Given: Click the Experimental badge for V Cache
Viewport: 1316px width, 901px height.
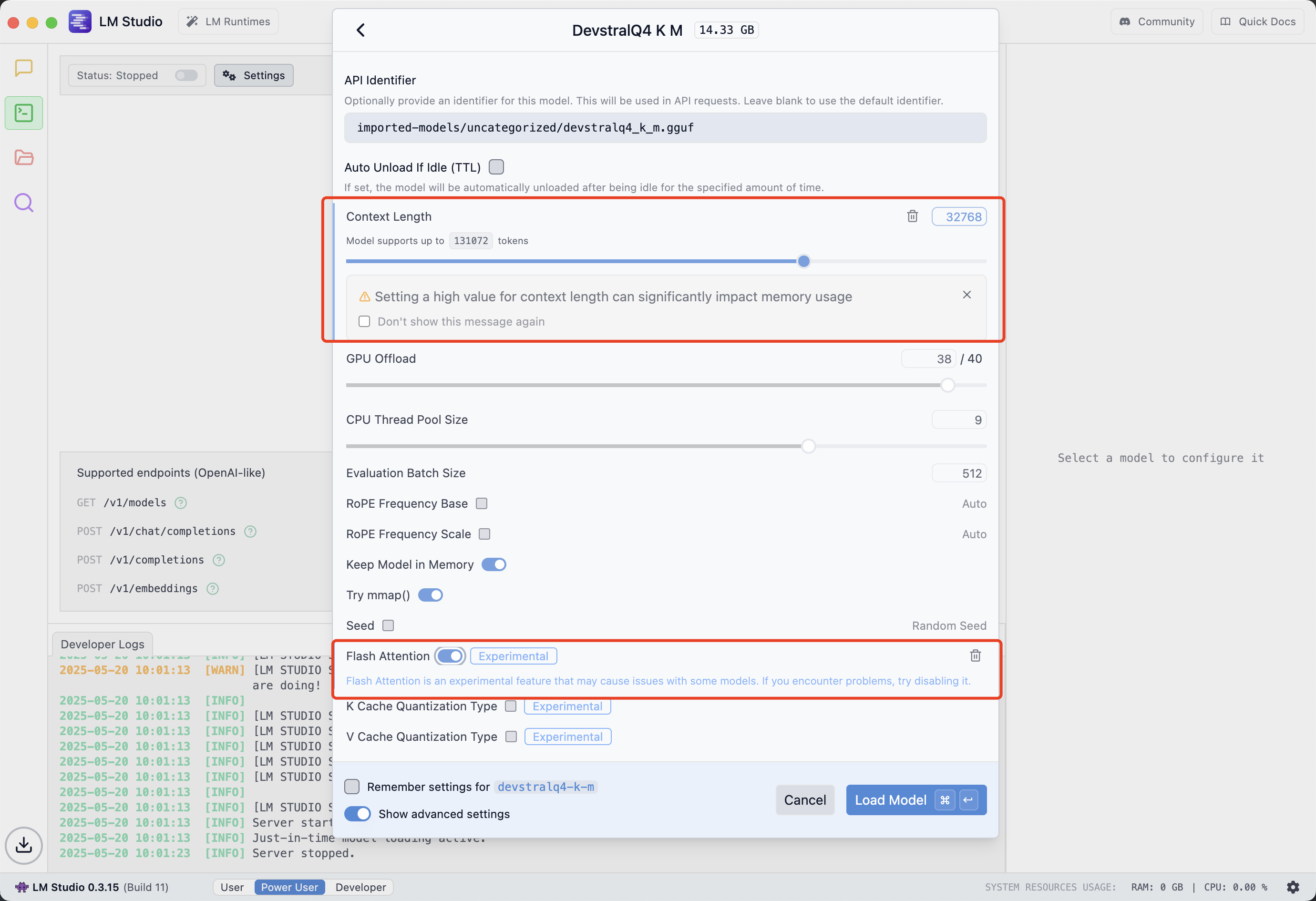Looking at the screenshot, I should [567, 737].
